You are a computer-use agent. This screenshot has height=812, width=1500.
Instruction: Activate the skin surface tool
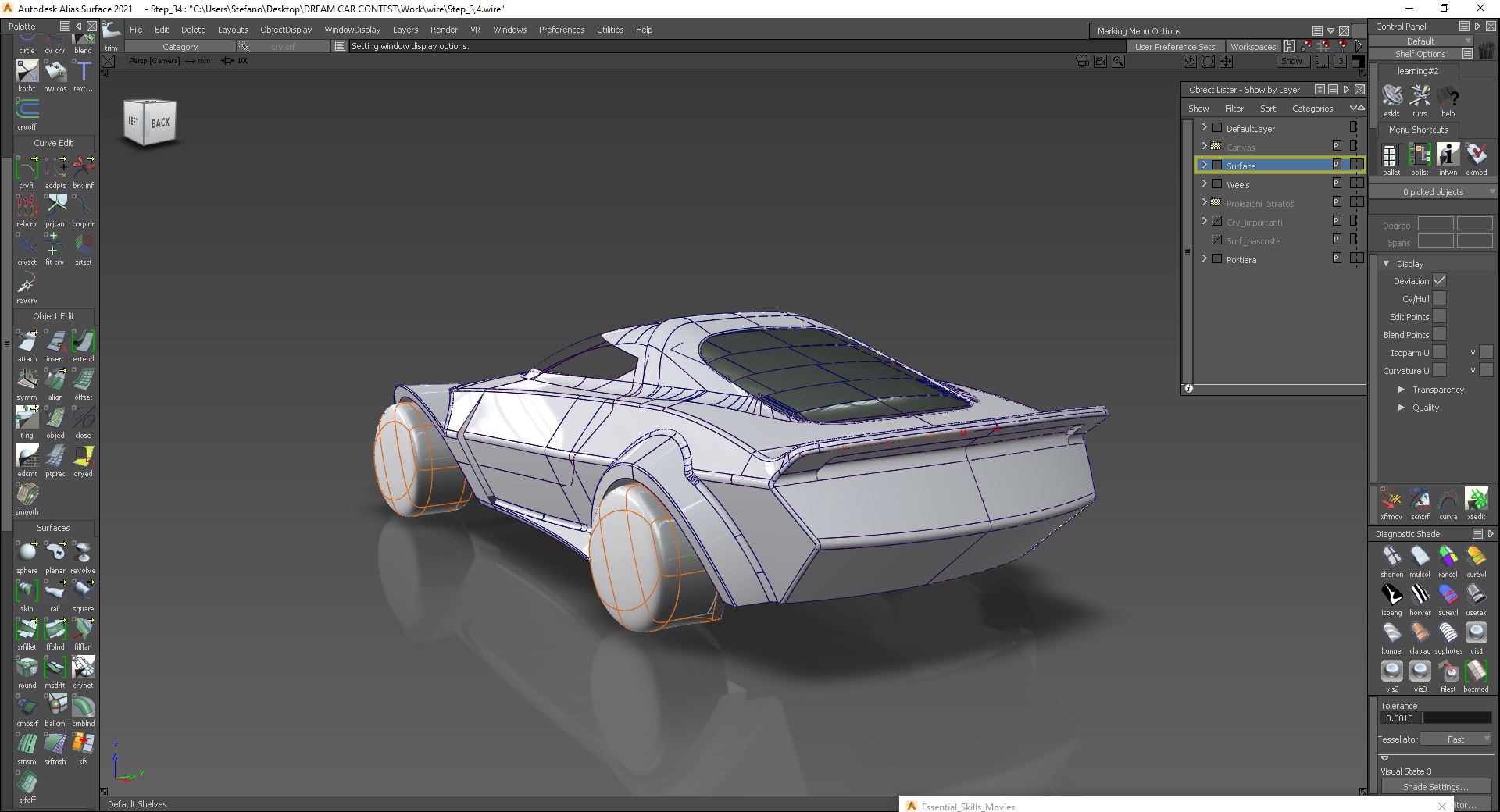tap(27, 592)
